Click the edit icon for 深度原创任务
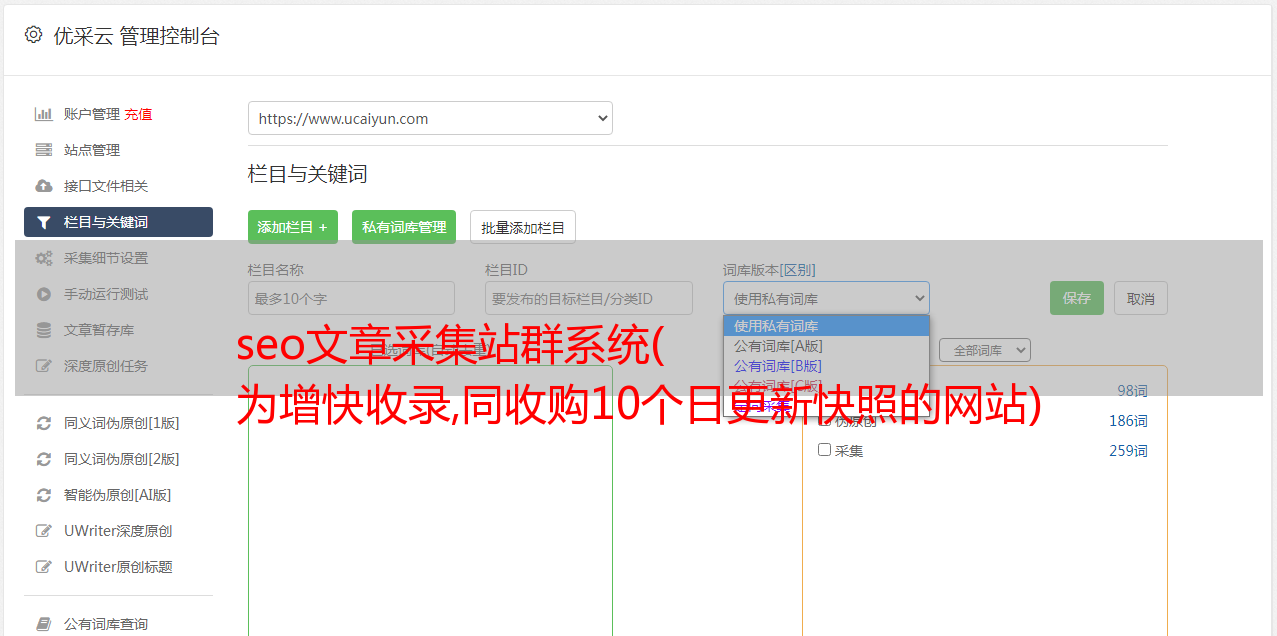Image resolution: width=1277 pixels, height=636 pixels. tap(44, 366)
